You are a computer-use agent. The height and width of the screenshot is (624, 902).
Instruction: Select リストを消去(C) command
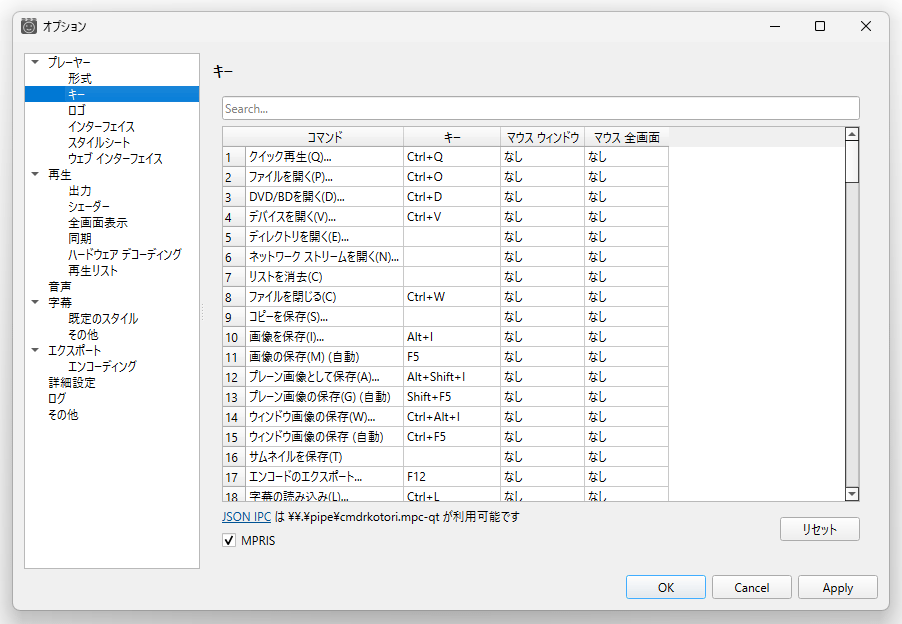324,277
